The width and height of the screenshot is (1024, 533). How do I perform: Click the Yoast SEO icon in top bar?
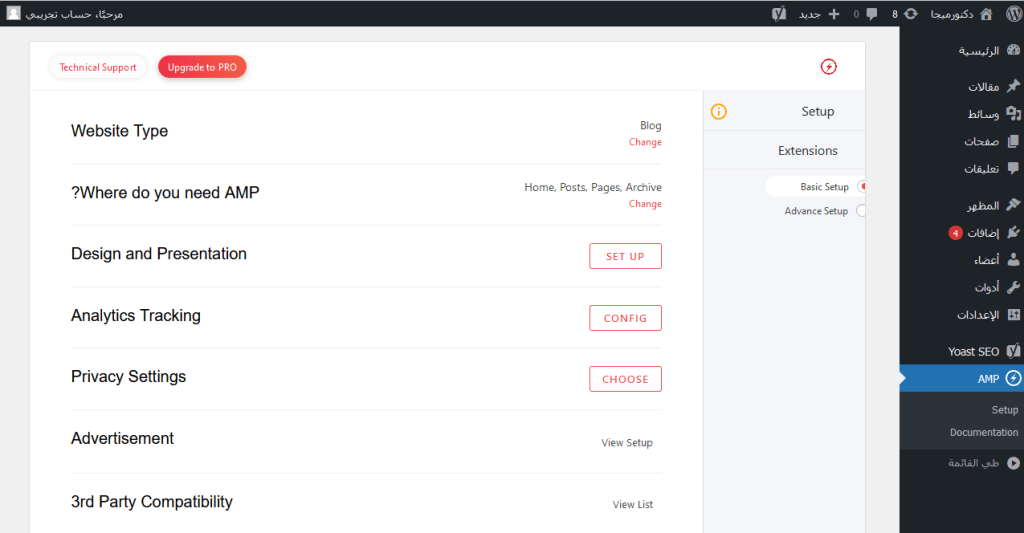tap(779, 14)
